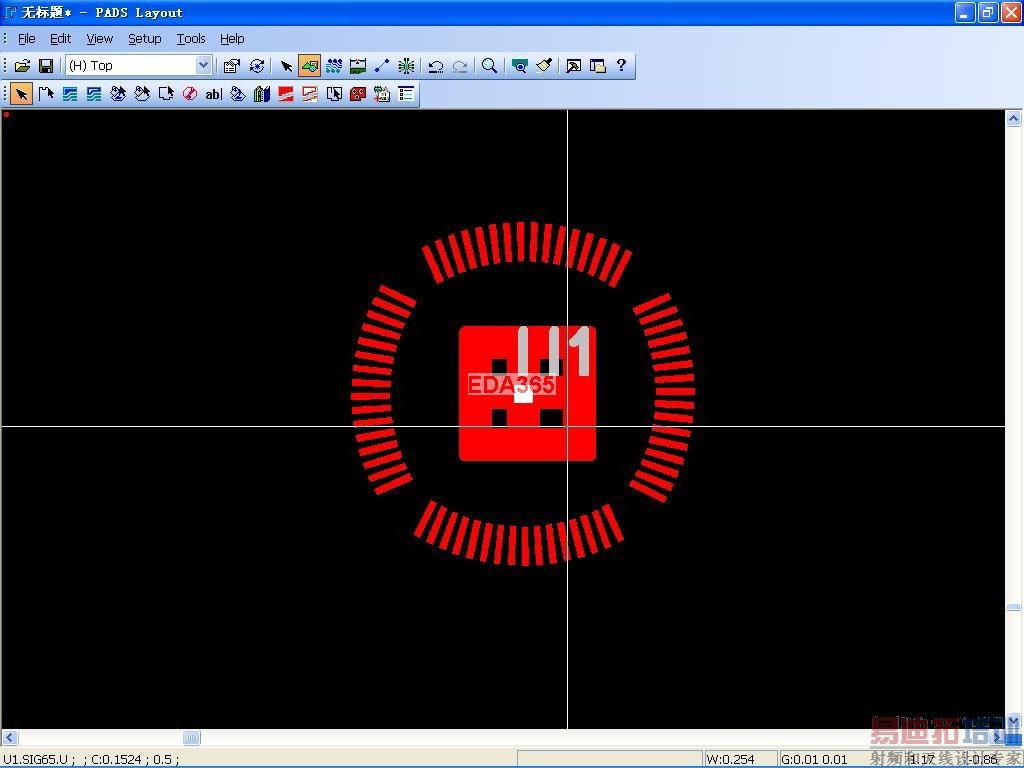The image size is (1024, 768).
Task: Open the Tools menu
Action: click(190, 39)
